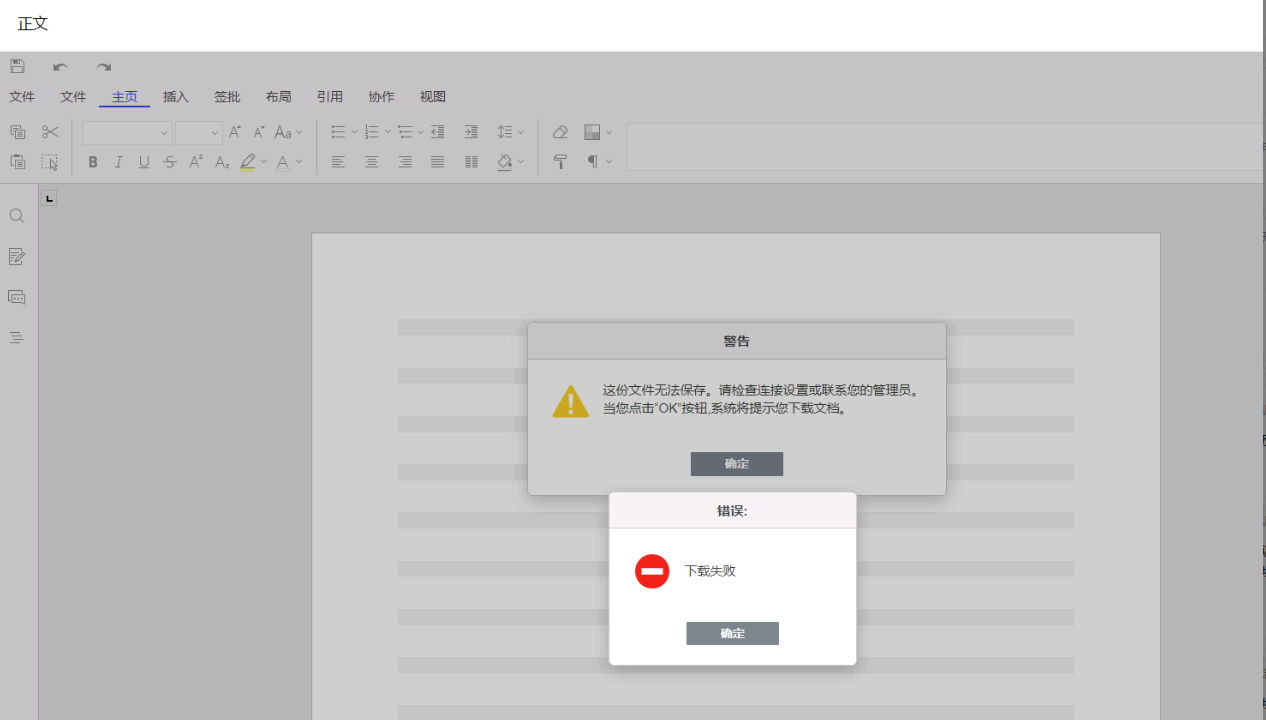The image size is (1266, 720).
Task: Click 确定 in the 警告 warning dialog
Action: coord(736,464)
